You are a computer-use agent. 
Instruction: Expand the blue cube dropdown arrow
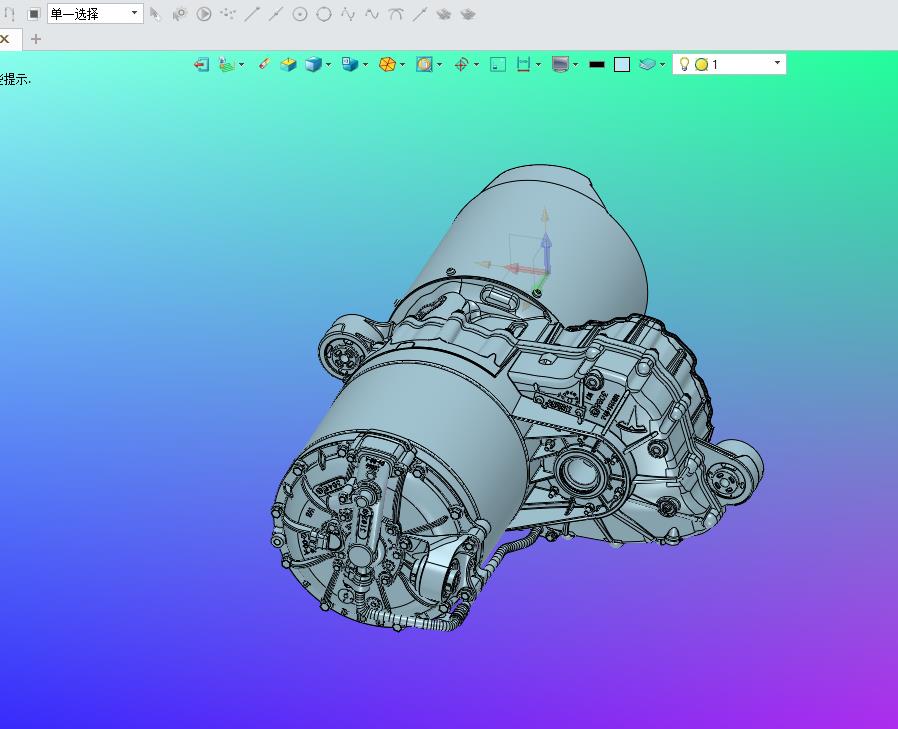click(329, 64)
